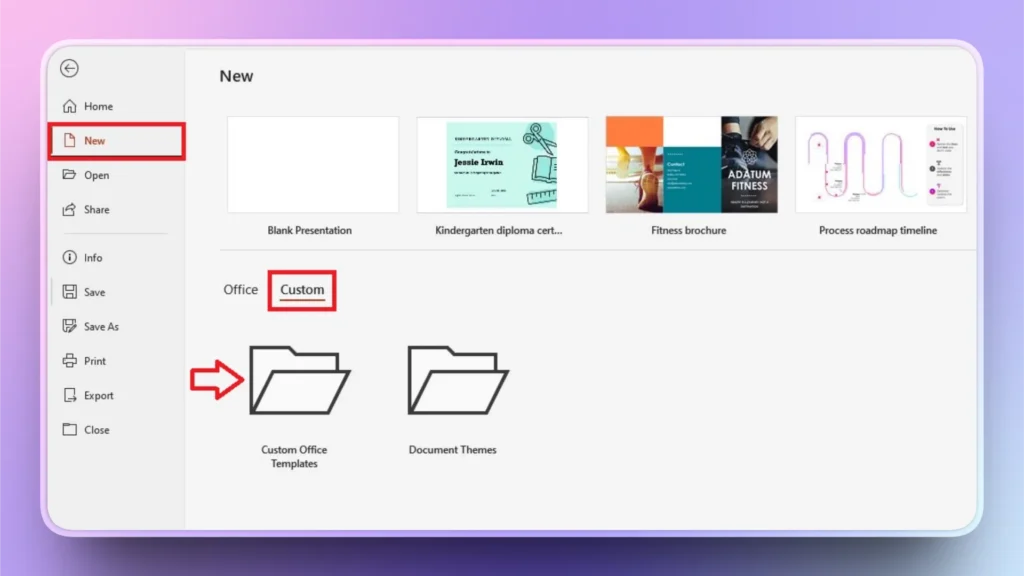This screenshot has height=576, width=1024.
Task: Click Close in the sidebar menu
Action: tap(92, 429)
